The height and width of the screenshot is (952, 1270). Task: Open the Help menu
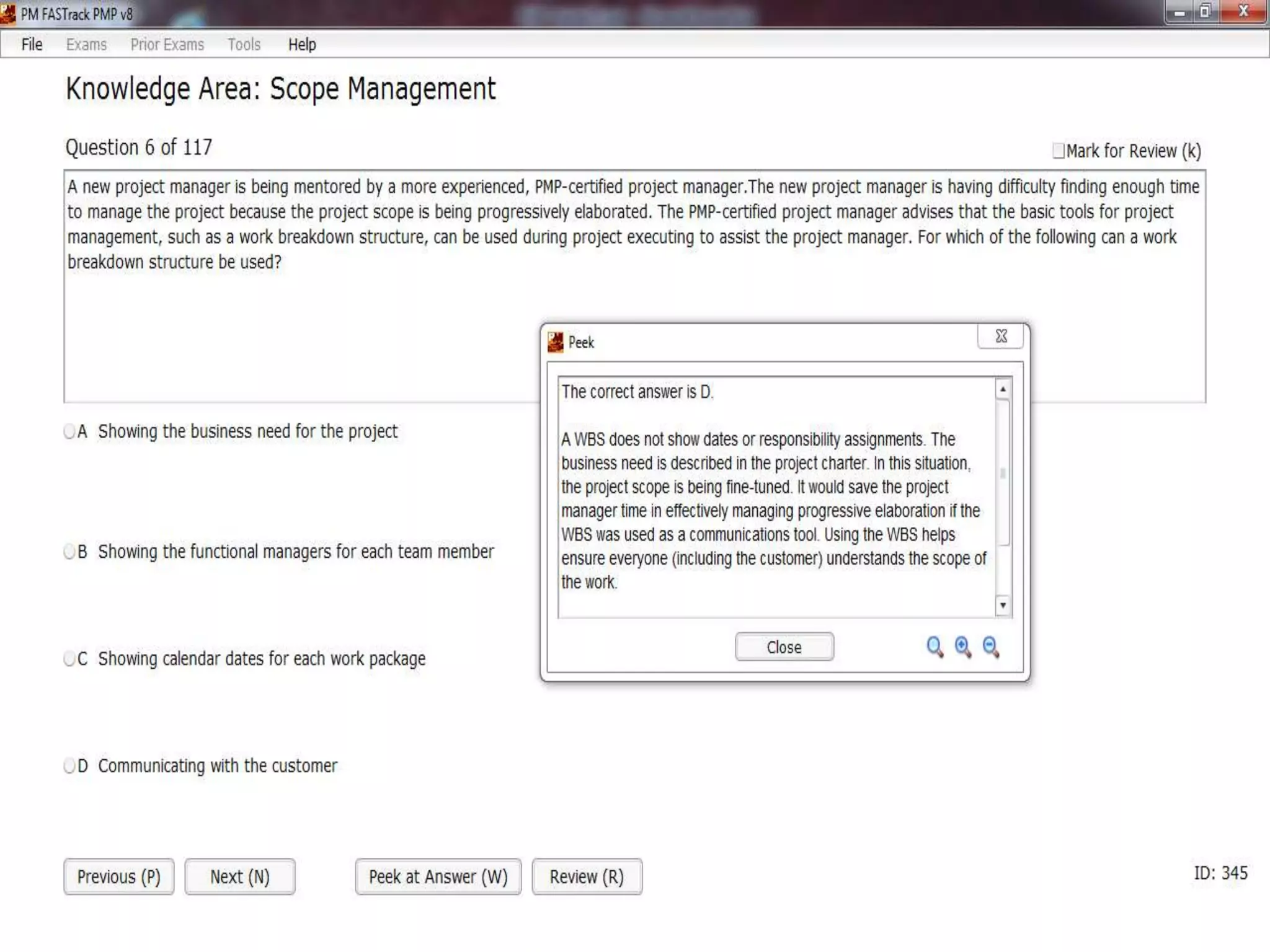point(302,45)
